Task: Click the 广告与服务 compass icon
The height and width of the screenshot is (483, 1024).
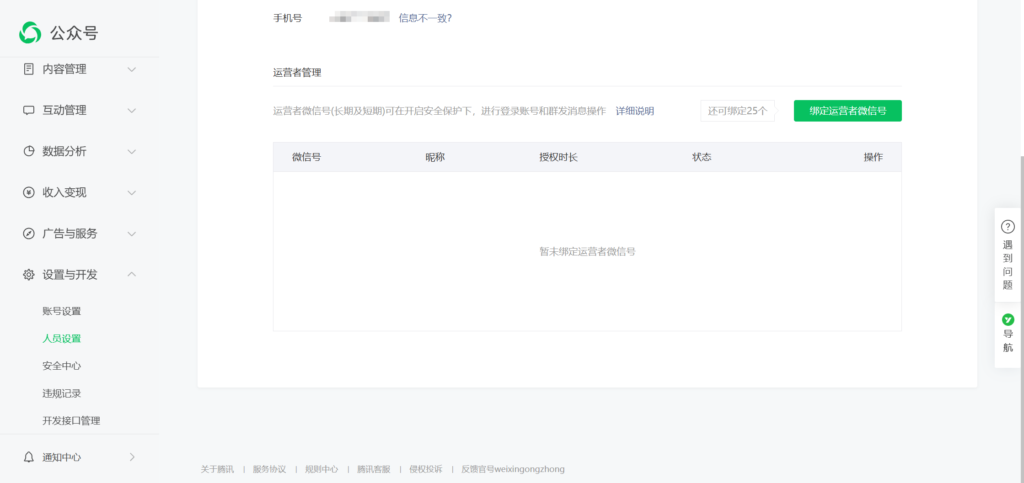Action: pyautogui.click(x=29, y=233)
